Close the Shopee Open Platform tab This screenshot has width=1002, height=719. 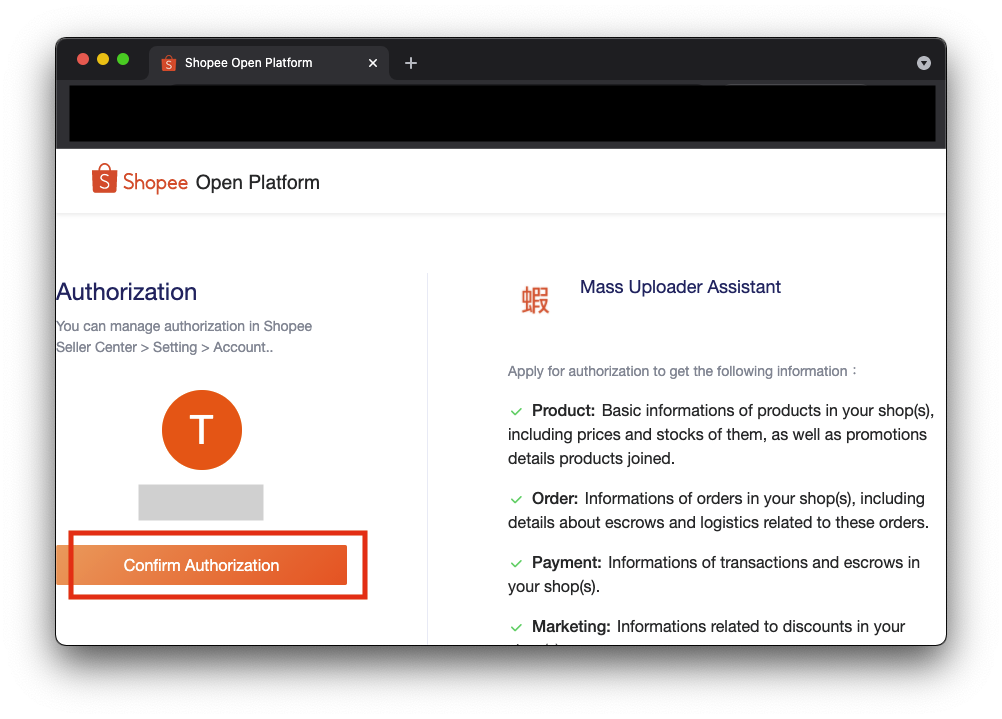[373, 63]
